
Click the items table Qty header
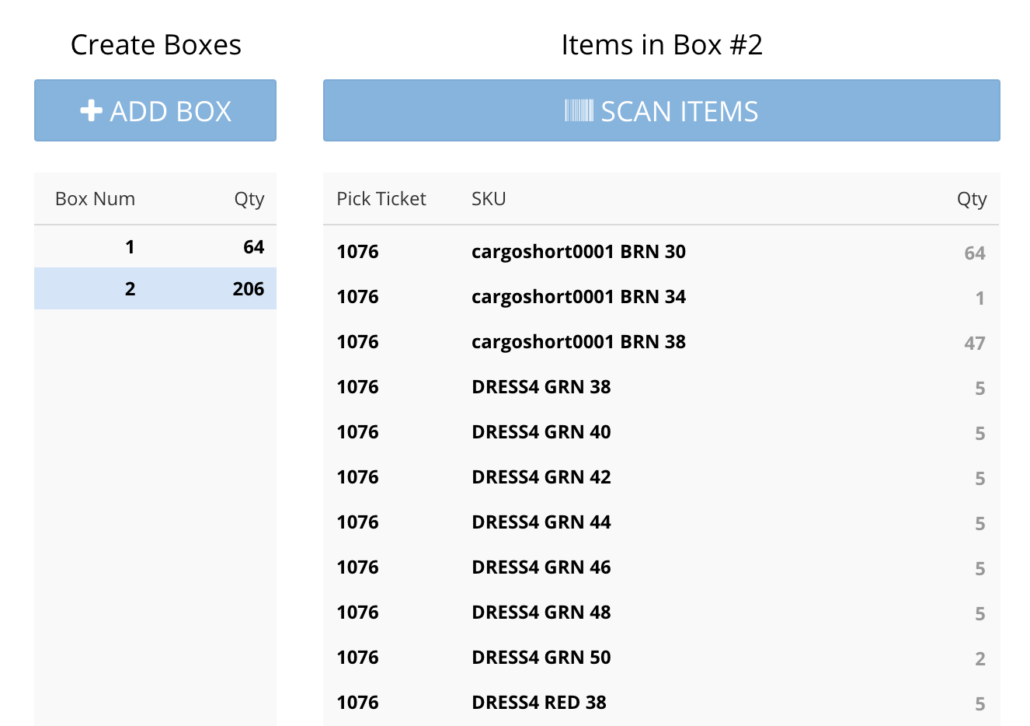click(x=971, y=199)
